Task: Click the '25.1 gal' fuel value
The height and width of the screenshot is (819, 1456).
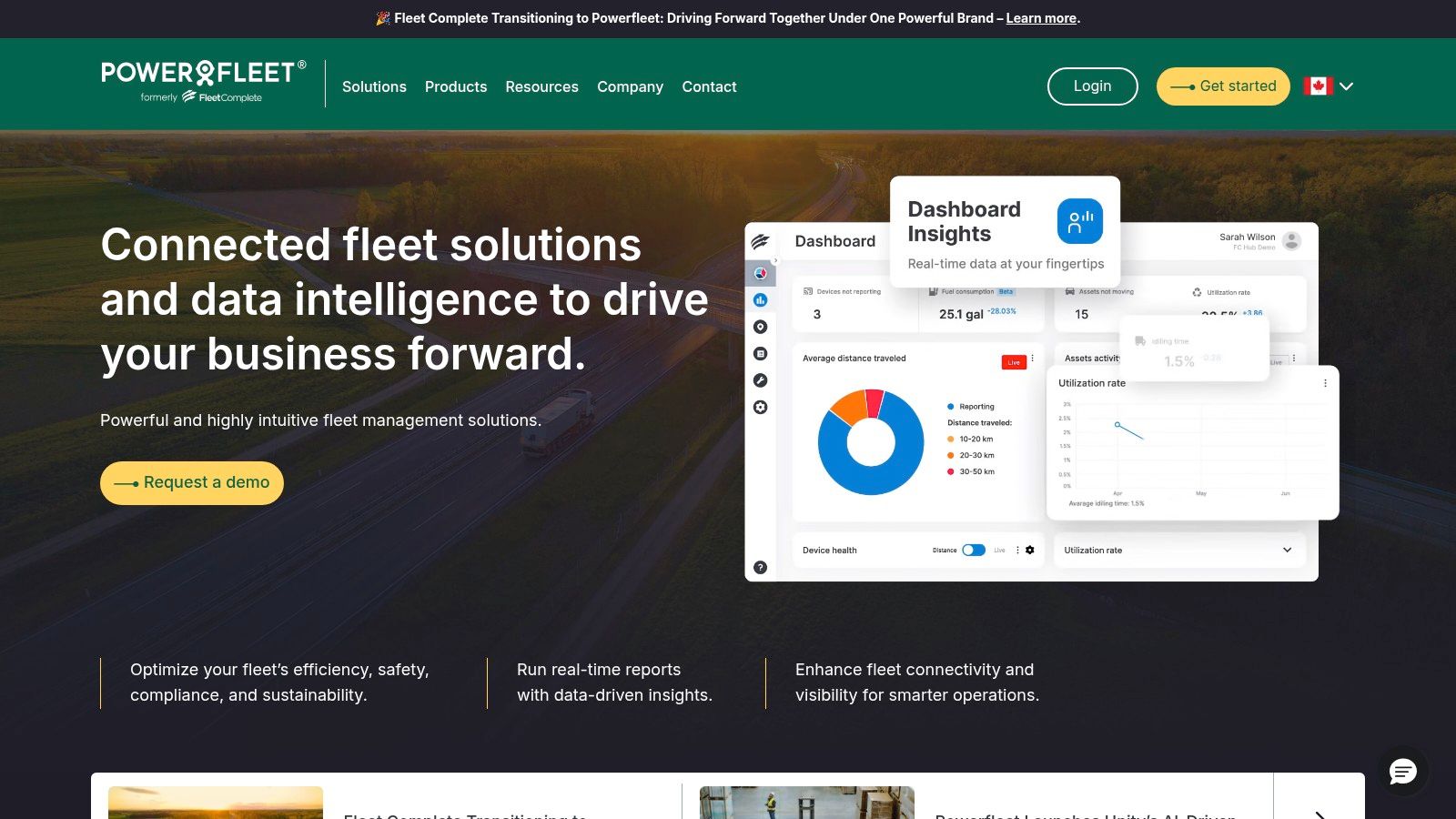Action: point(961,314)
